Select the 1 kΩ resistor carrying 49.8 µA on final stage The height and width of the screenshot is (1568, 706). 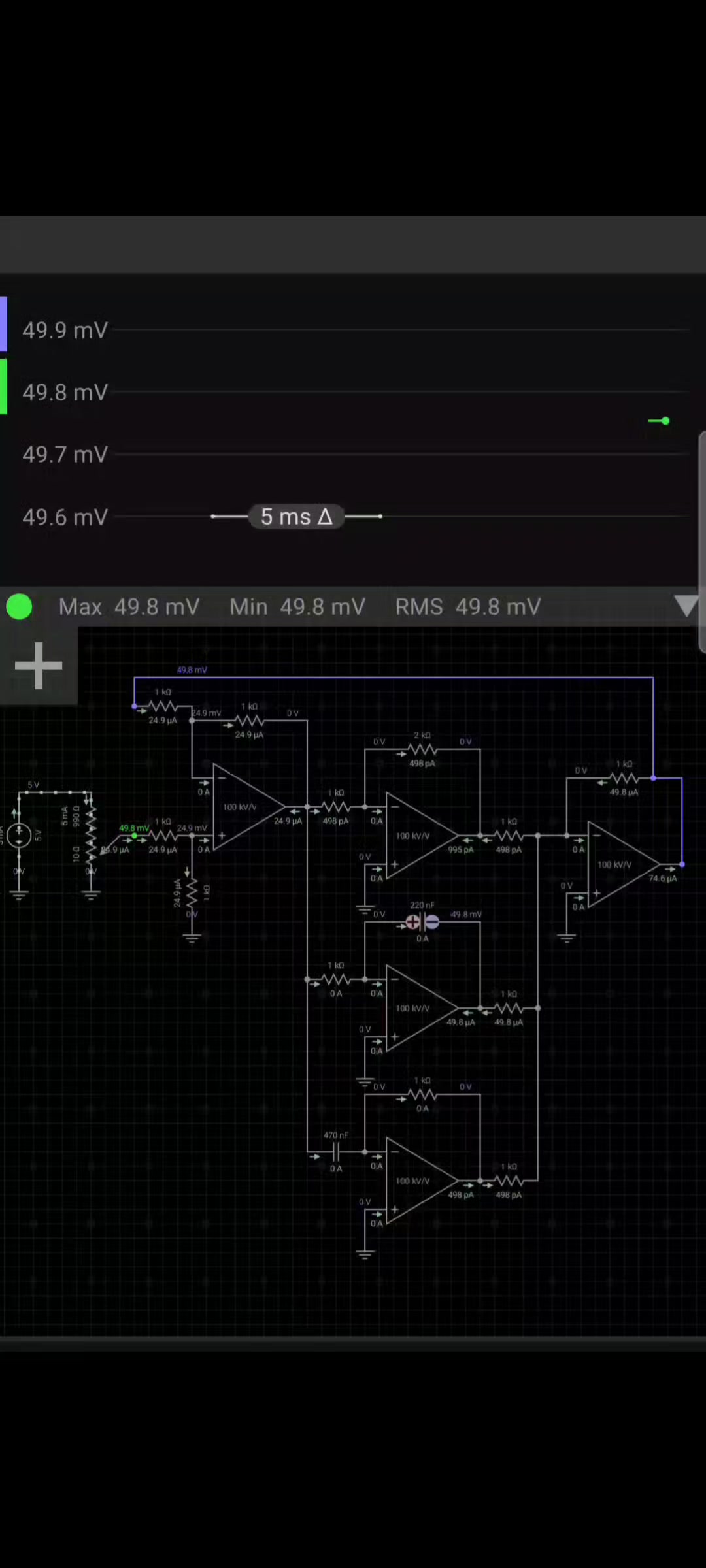(624, 777)
